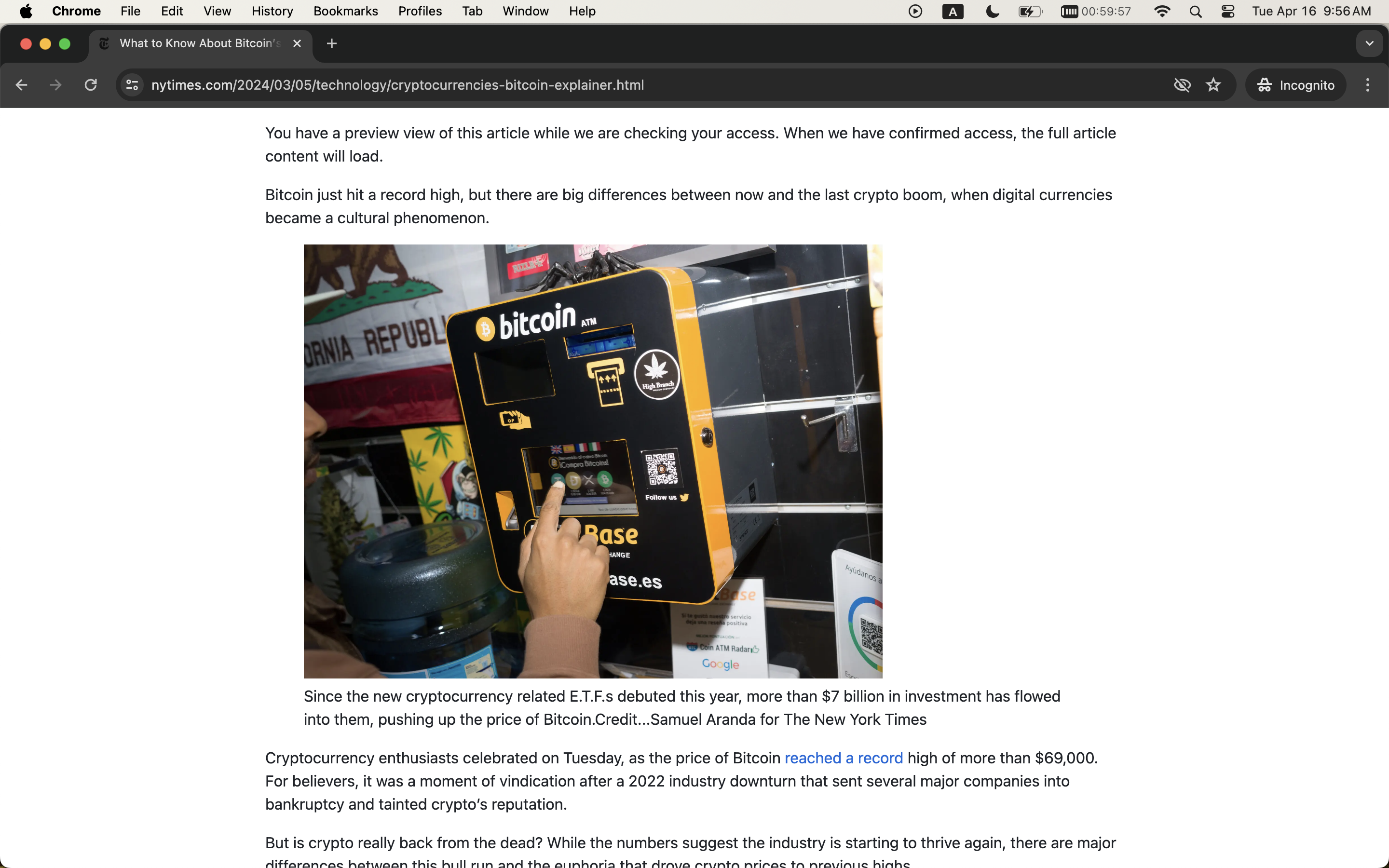The image size is (1389, 868).
Task: Click the Incognito button
Action: (1295, 85)
